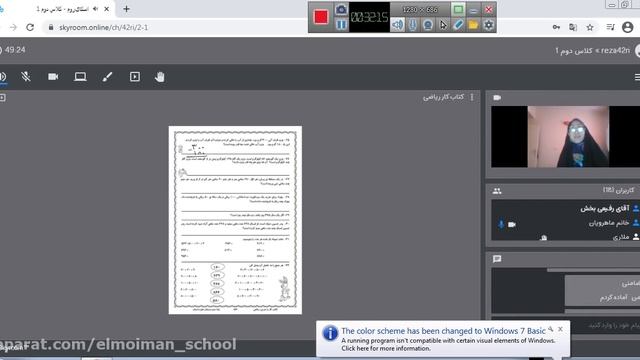Open Chrome media controls icon
The width and height of the screenshot is (640, 360).
[611, 27]
